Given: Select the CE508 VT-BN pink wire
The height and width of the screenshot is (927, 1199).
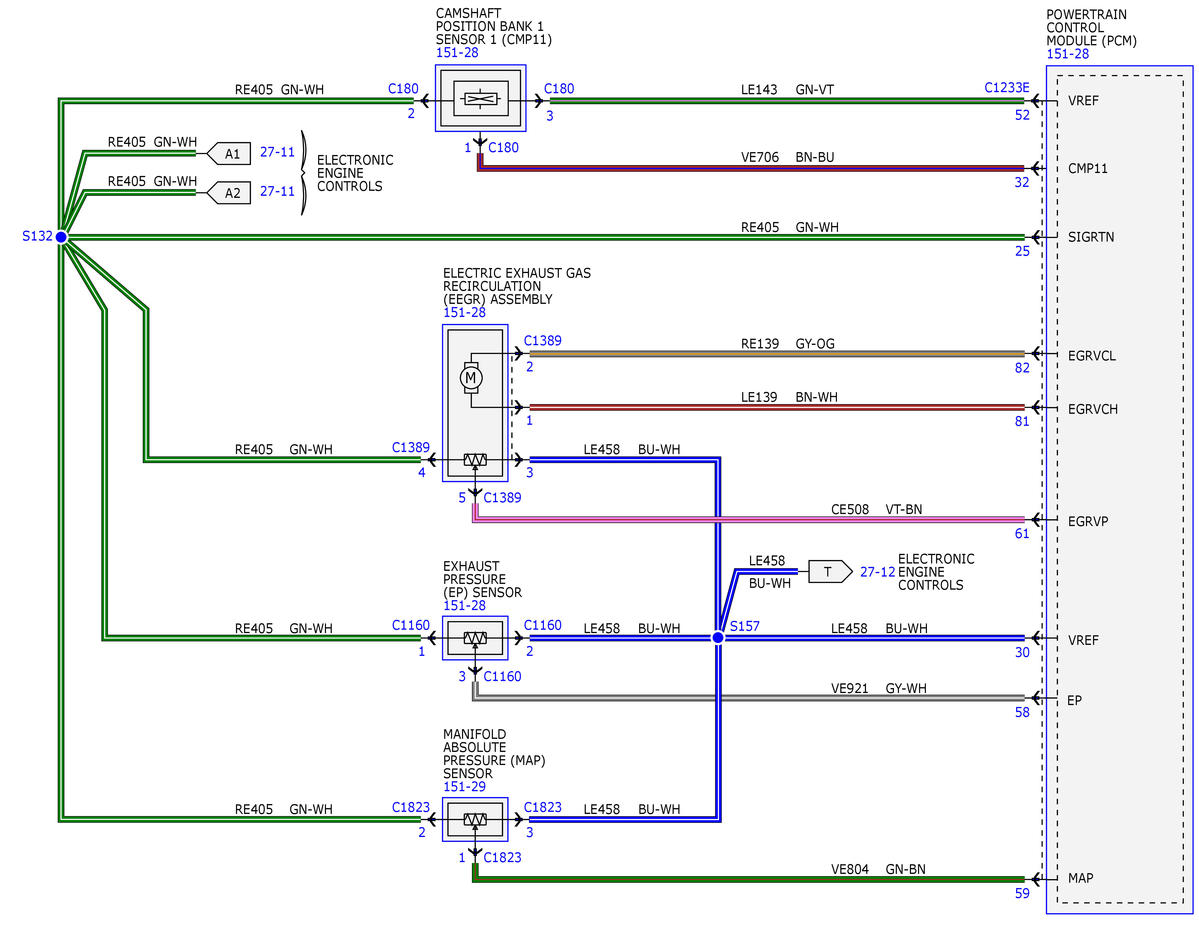Looking at the screenshot, I should coord(749,518).
